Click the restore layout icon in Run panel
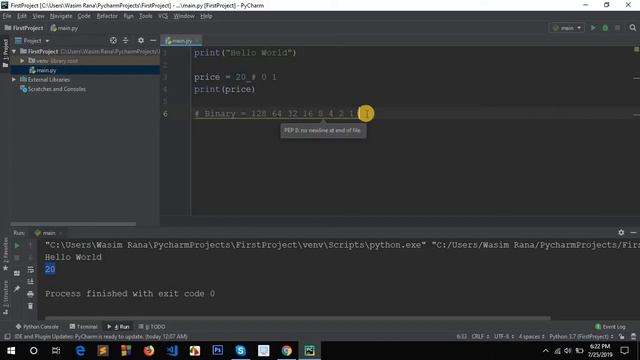The width and height of the screenshot is (640, 360). click(x=17, y=273)
